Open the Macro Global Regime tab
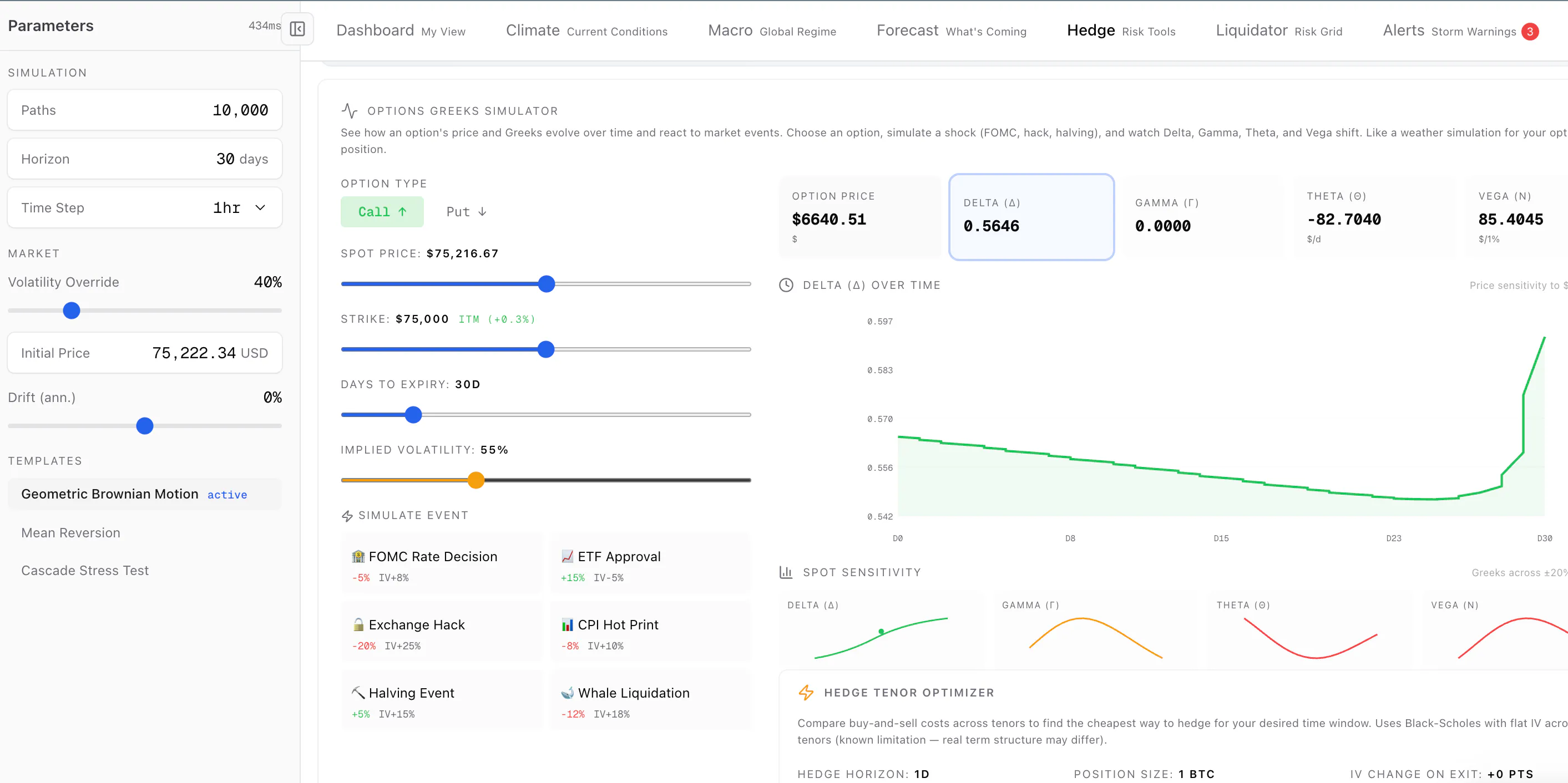The width and height of the screenshot is (1568, 783). pos(772,30)
